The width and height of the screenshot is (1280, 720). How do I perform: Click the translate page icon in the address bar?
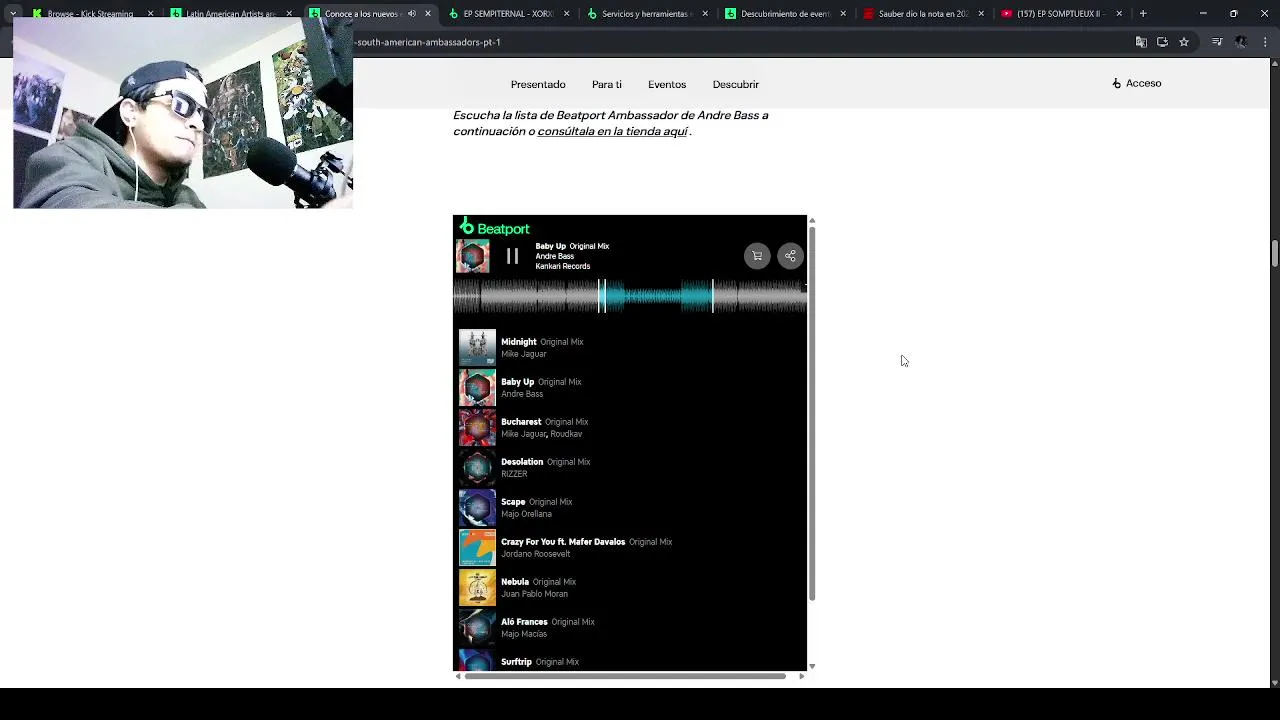(1141, 42)
